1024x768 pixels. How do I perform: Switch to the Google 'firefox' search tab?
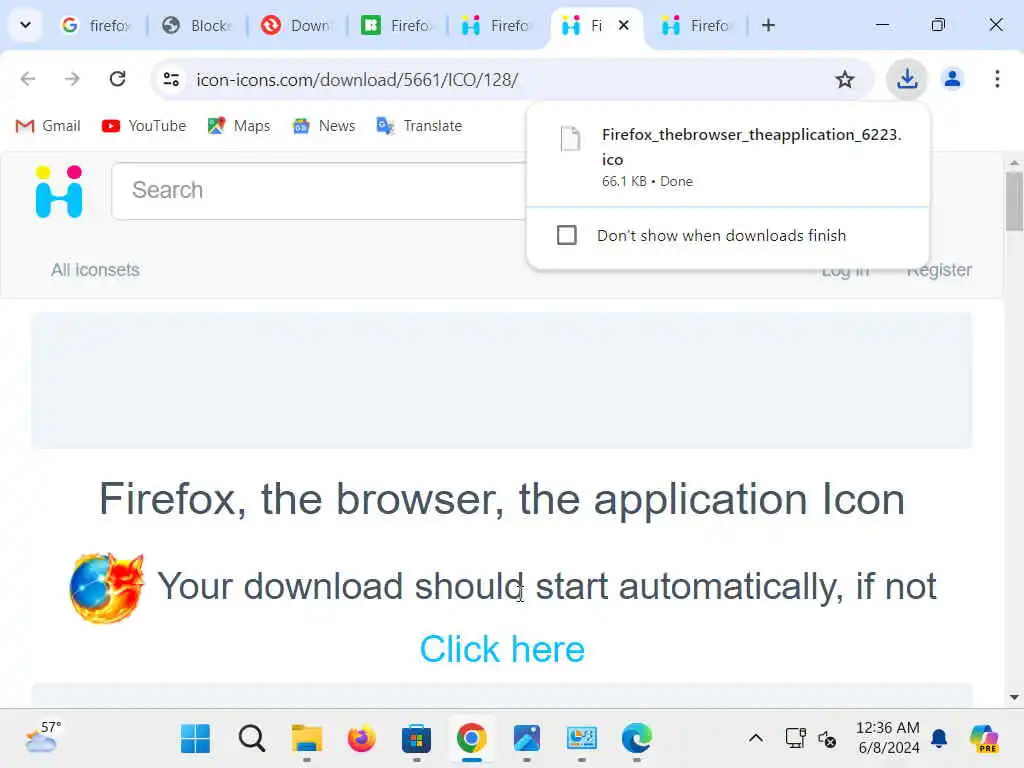pyautogui.click(x=96, y=25)
